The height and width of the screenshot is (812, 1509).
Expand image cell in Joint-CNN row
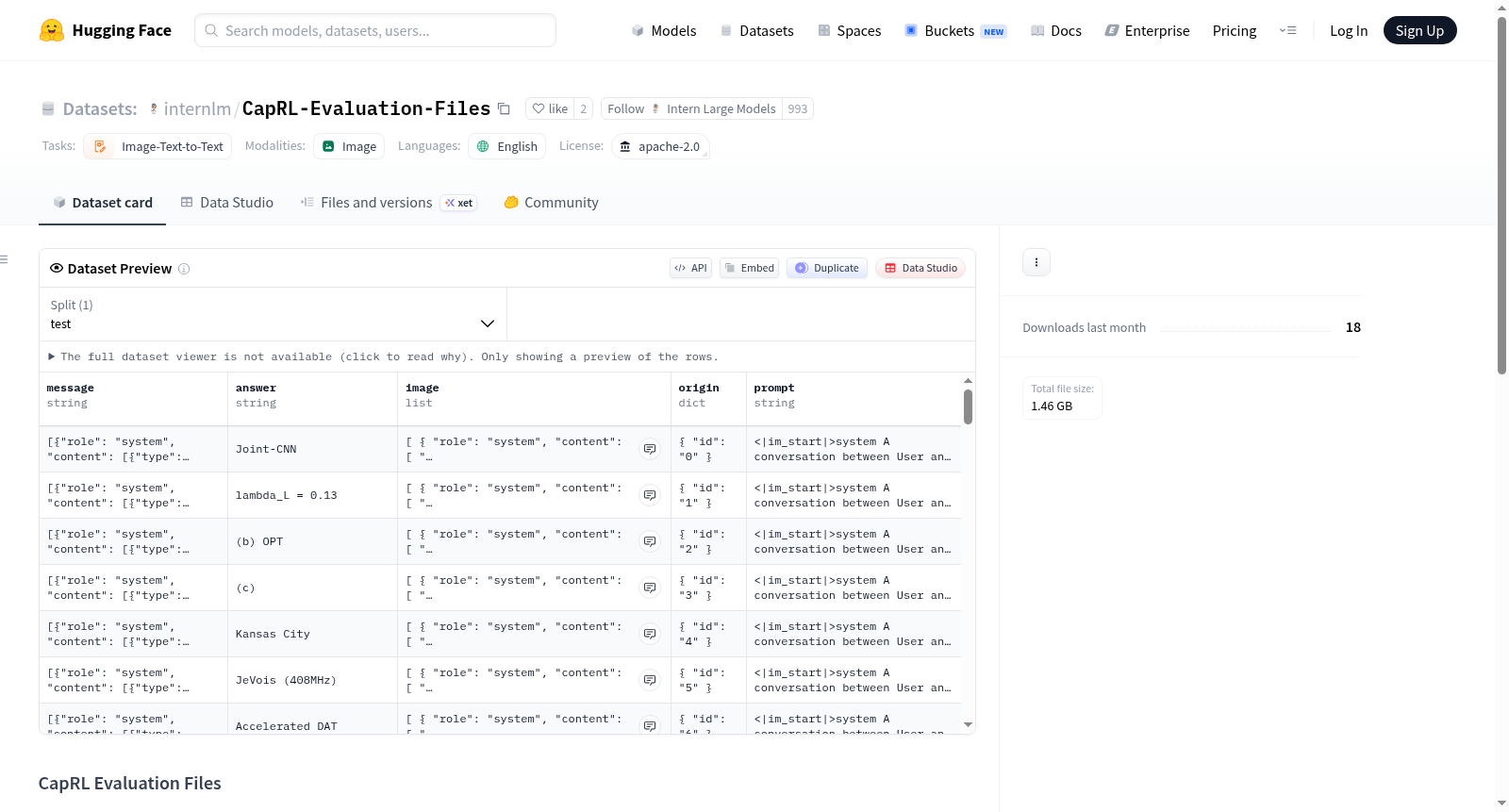(x=650, y=449)
